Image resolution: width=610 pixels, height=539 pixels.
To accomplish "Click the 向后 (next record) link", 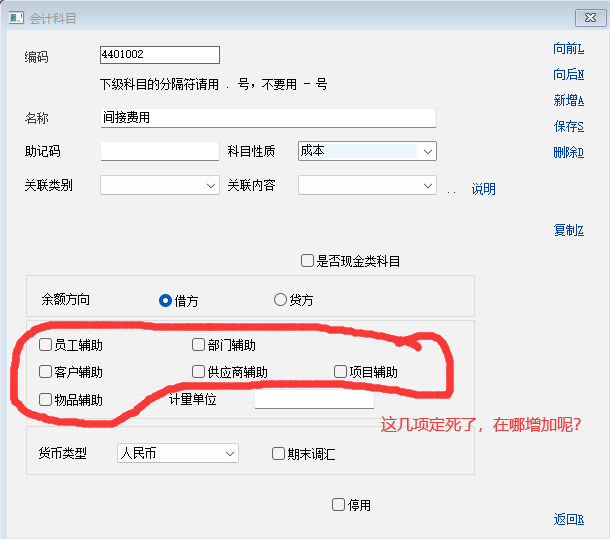I will click(568, 74).
